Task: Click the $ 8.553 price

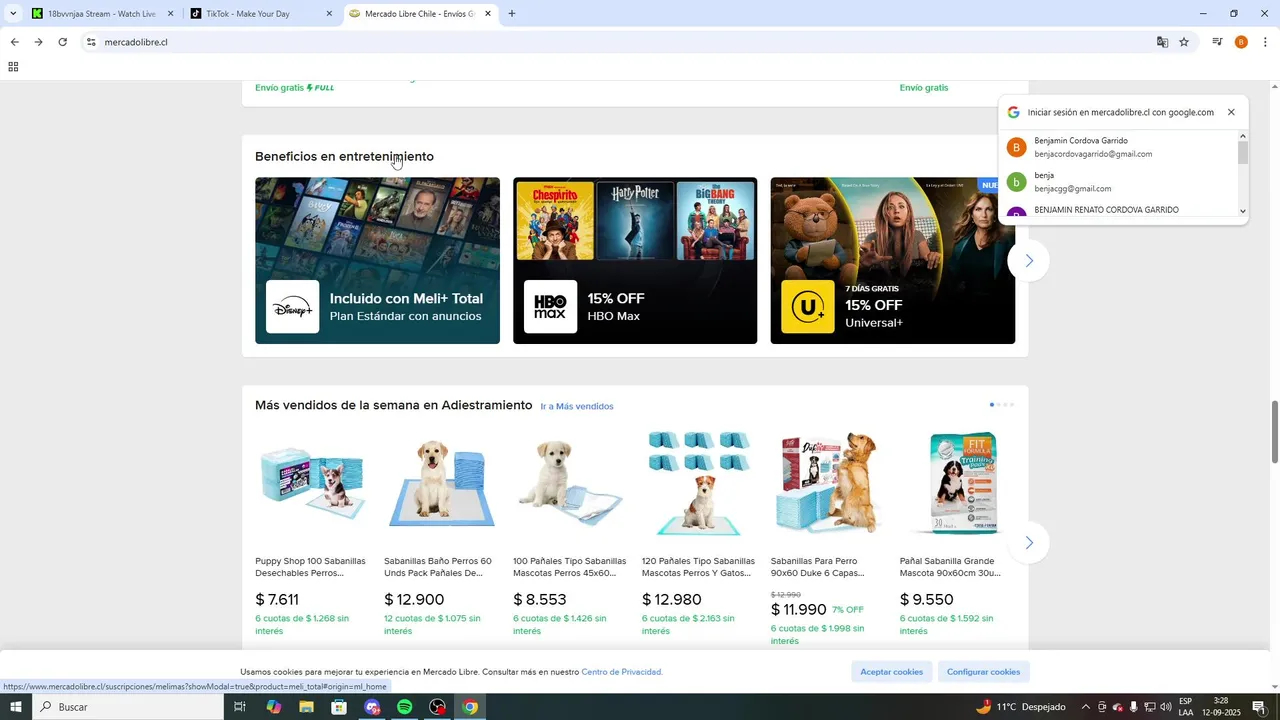Action: coord(540,600)
